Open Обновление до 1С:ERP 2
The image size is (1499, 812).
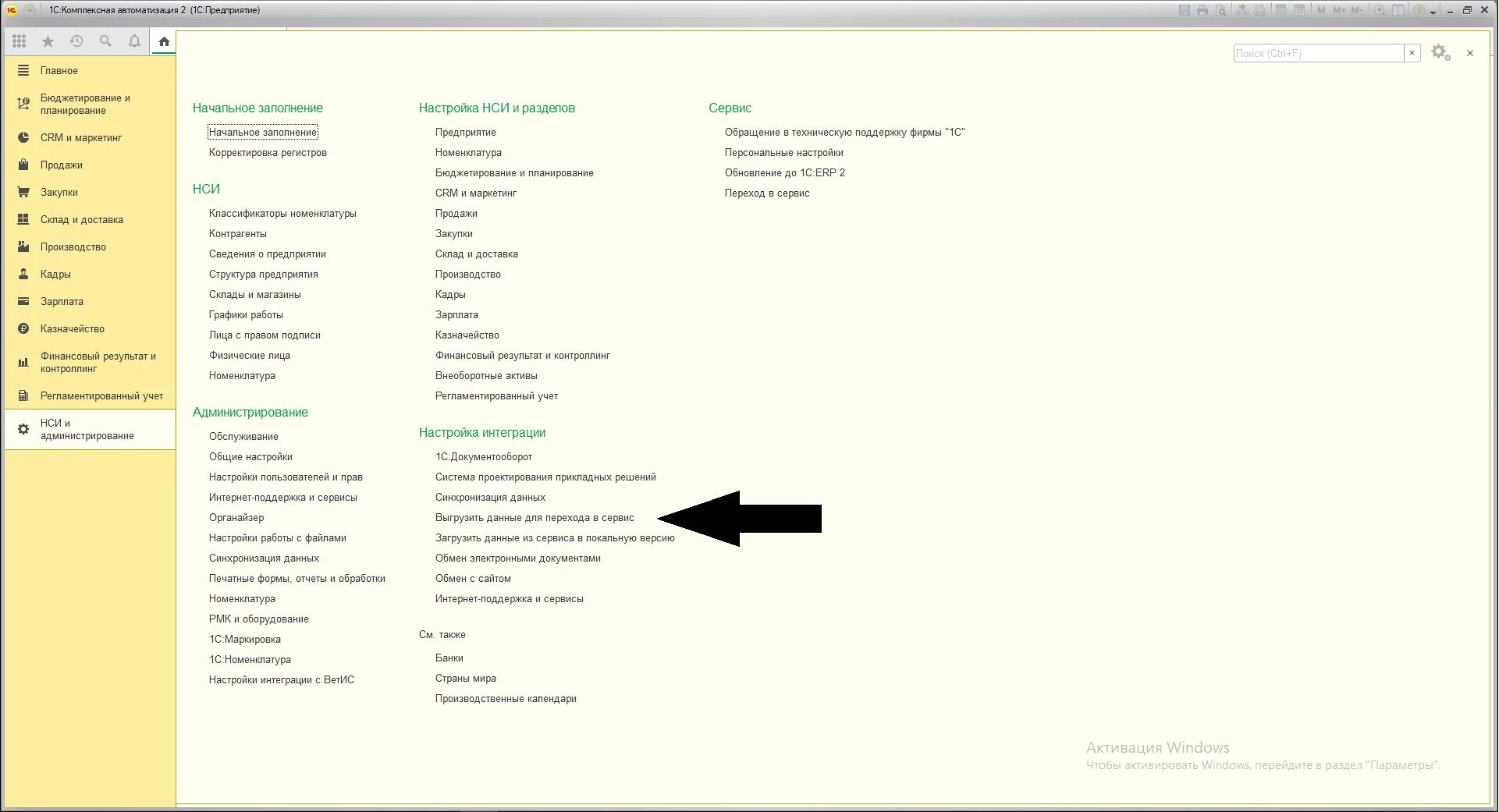click(x=785, y=172)
